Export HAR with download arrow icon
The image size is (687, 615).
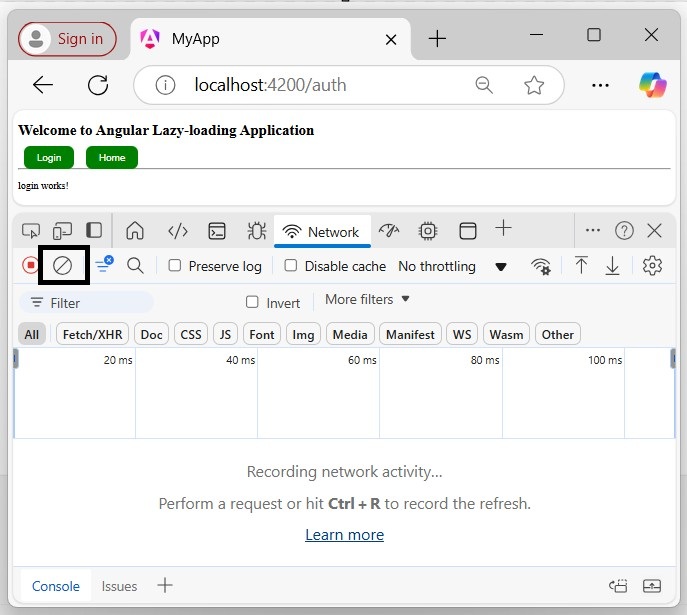(613, 266)
